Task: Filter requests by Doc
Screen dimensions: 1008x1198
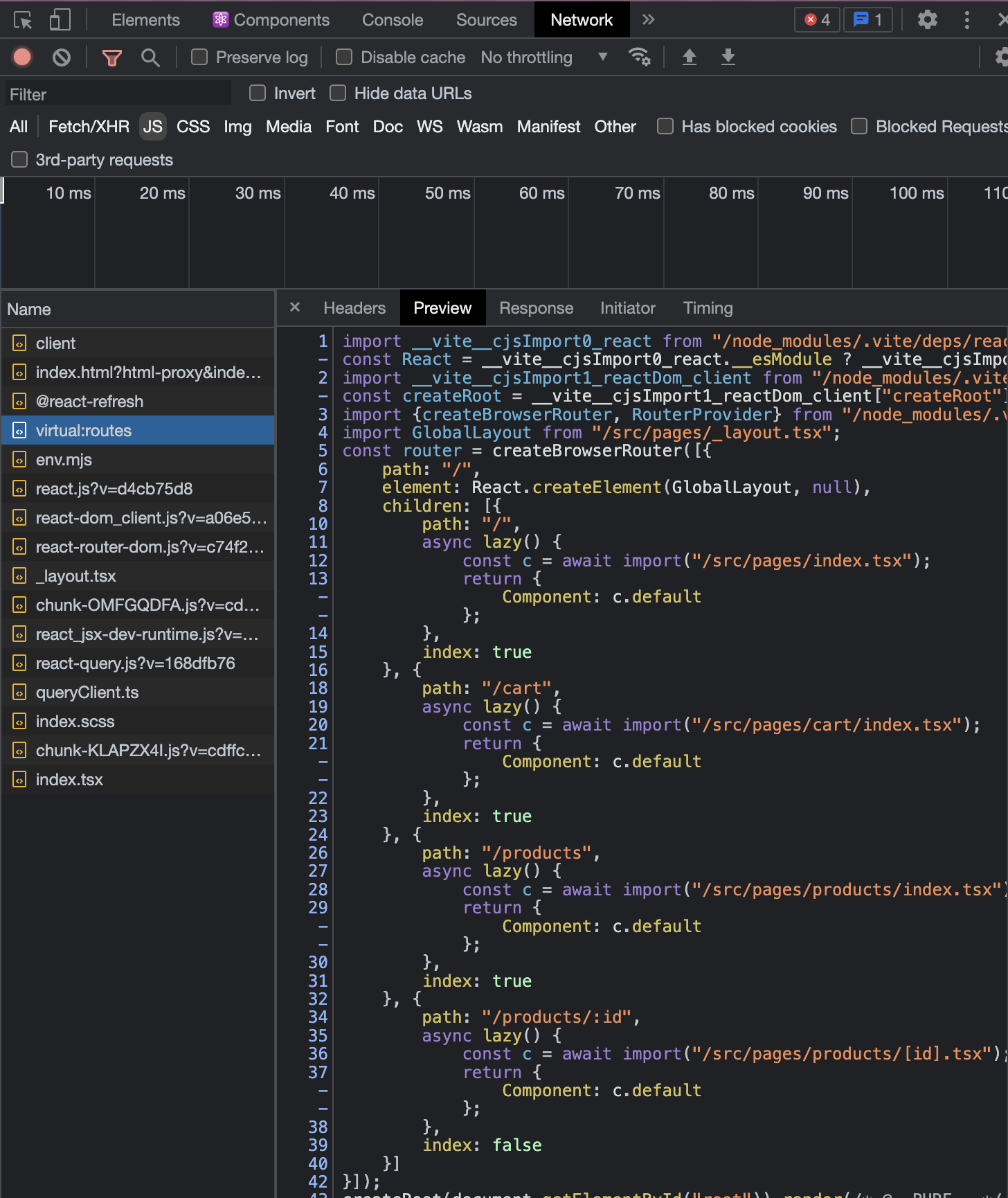Action: tap(388, 127)
